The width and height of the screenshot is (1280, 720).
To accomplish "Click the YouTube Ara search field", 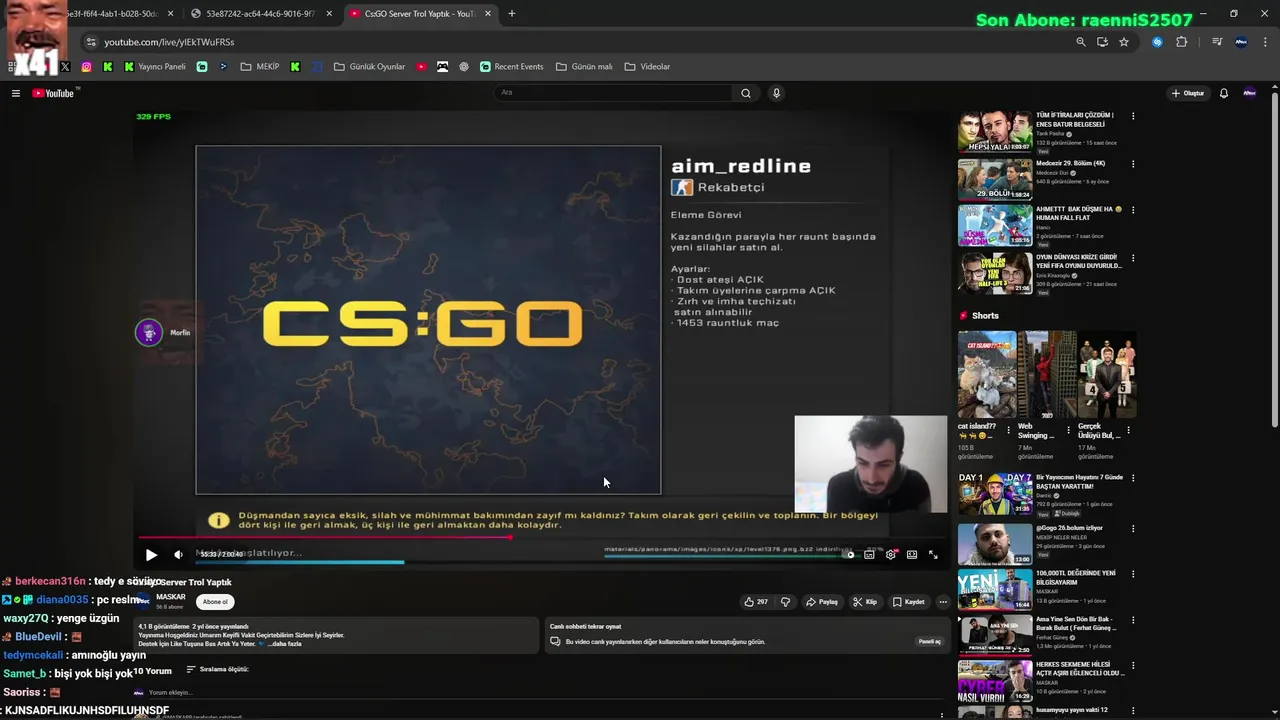I will 614,93.
